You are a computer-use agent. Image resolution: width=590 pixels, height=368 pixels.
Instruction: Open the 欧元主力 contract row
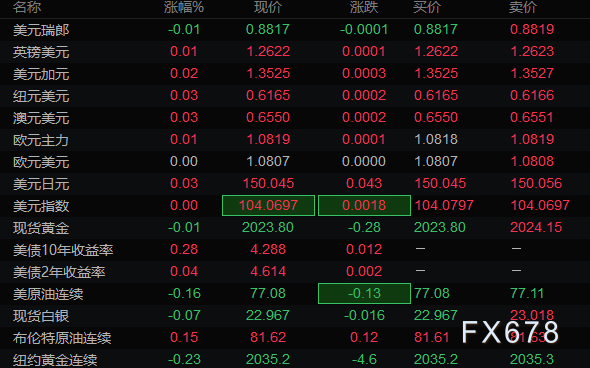click(x=295, y=140)
